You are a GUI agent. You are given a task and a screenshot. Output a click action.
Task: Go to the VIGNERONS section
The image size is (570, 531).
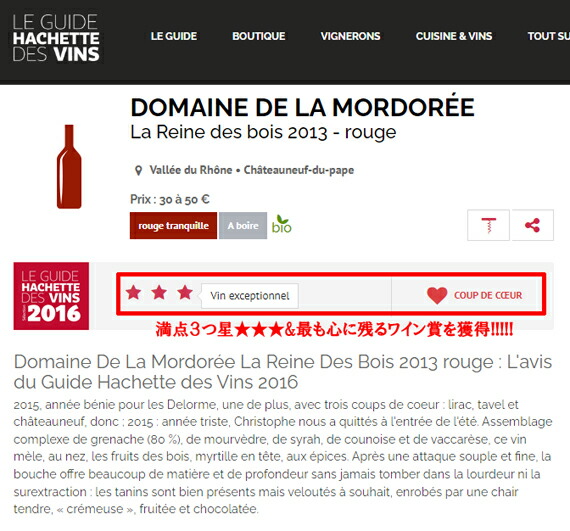(350, 36)
